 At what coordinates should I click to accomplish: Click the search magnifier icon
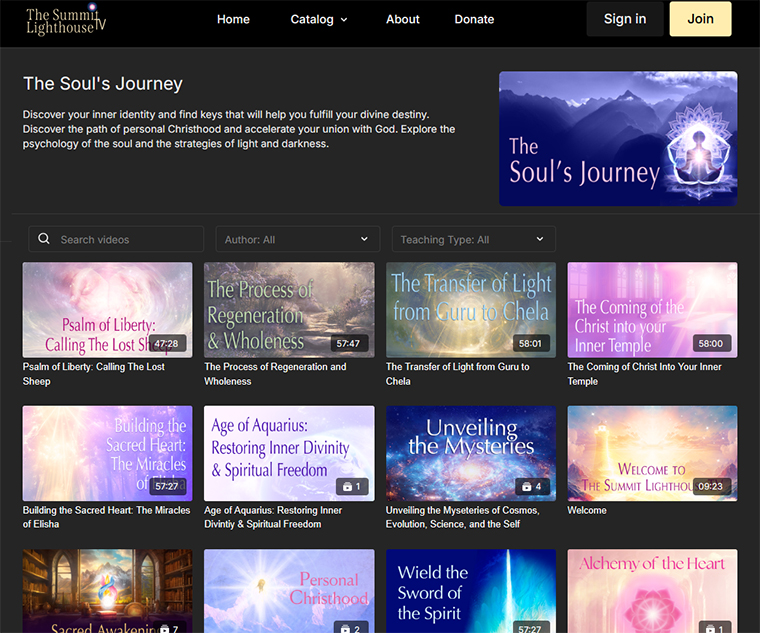click(44, 238)
